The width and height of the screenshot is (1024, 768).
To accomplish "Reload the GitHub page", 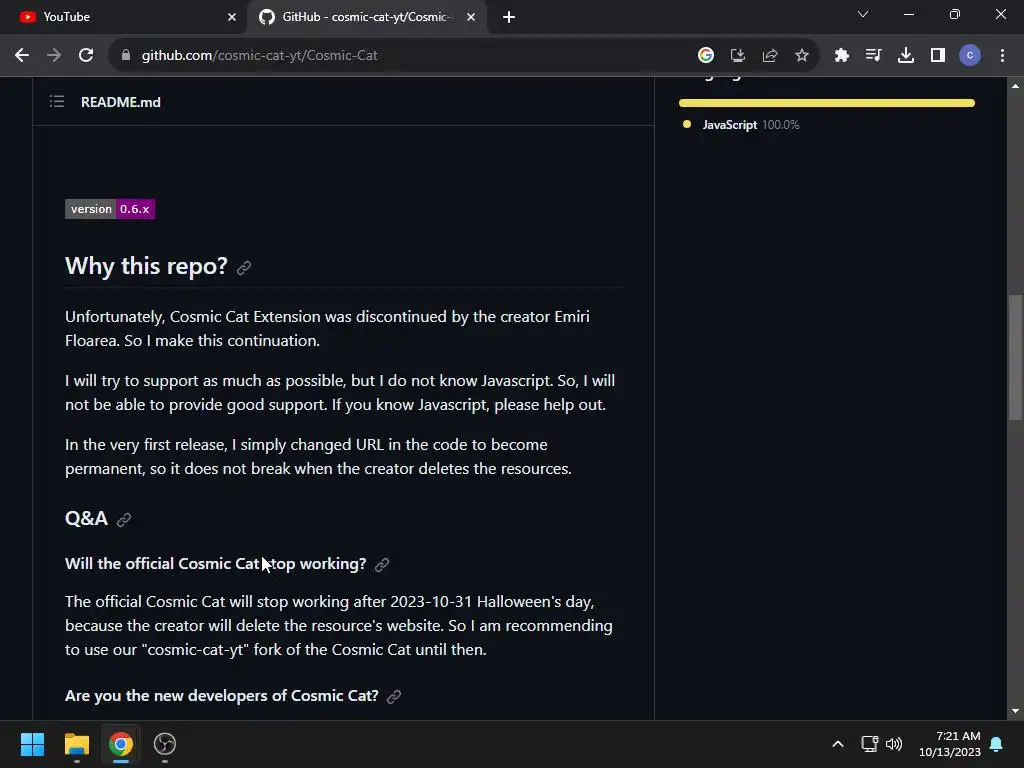I will click(86, 56).
